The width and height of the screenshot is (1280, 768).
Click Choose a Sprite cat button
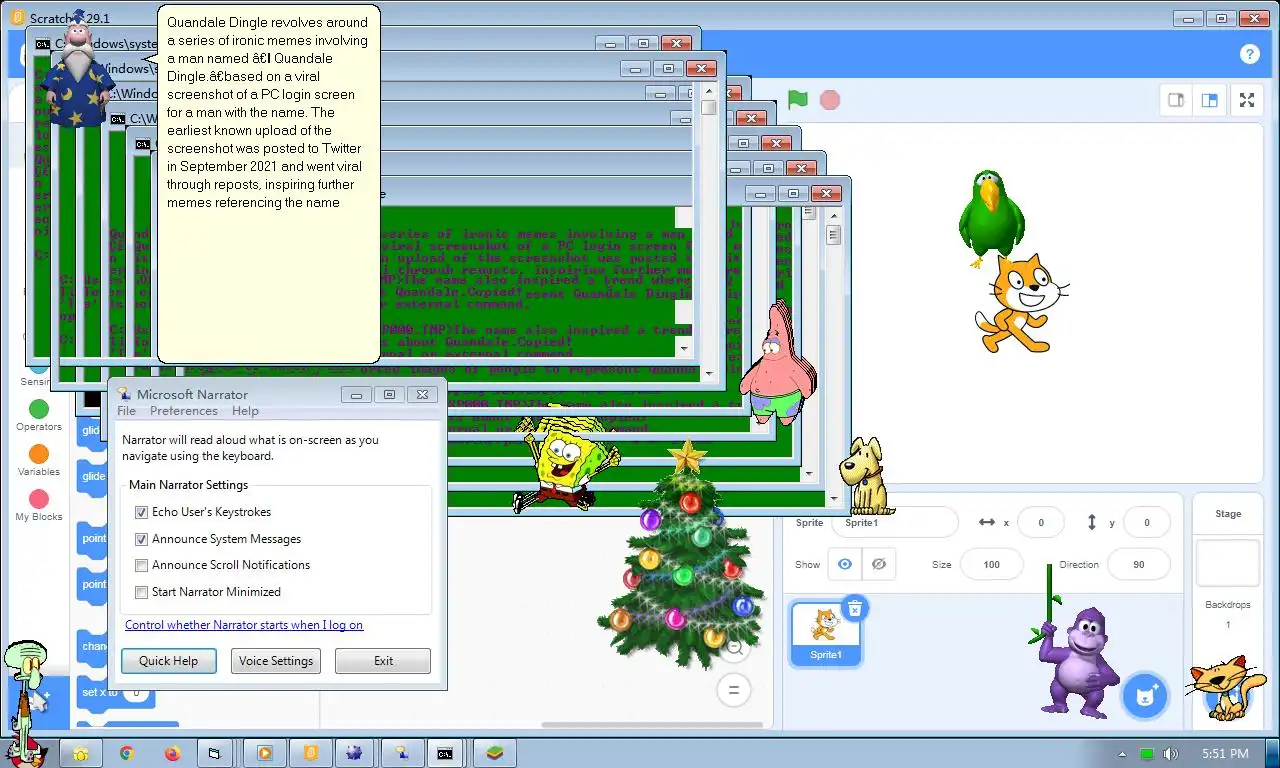(1145, 695)
